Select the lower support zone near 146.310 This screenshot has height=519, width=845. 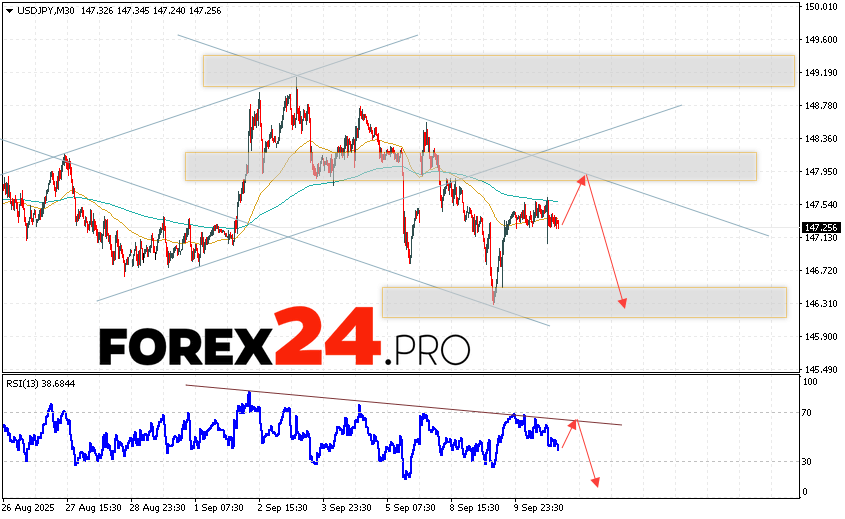point(584,302)
